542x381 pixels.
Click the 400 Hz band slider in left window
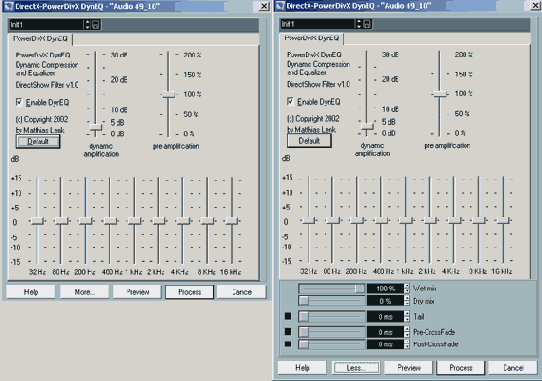pos(110,221)
